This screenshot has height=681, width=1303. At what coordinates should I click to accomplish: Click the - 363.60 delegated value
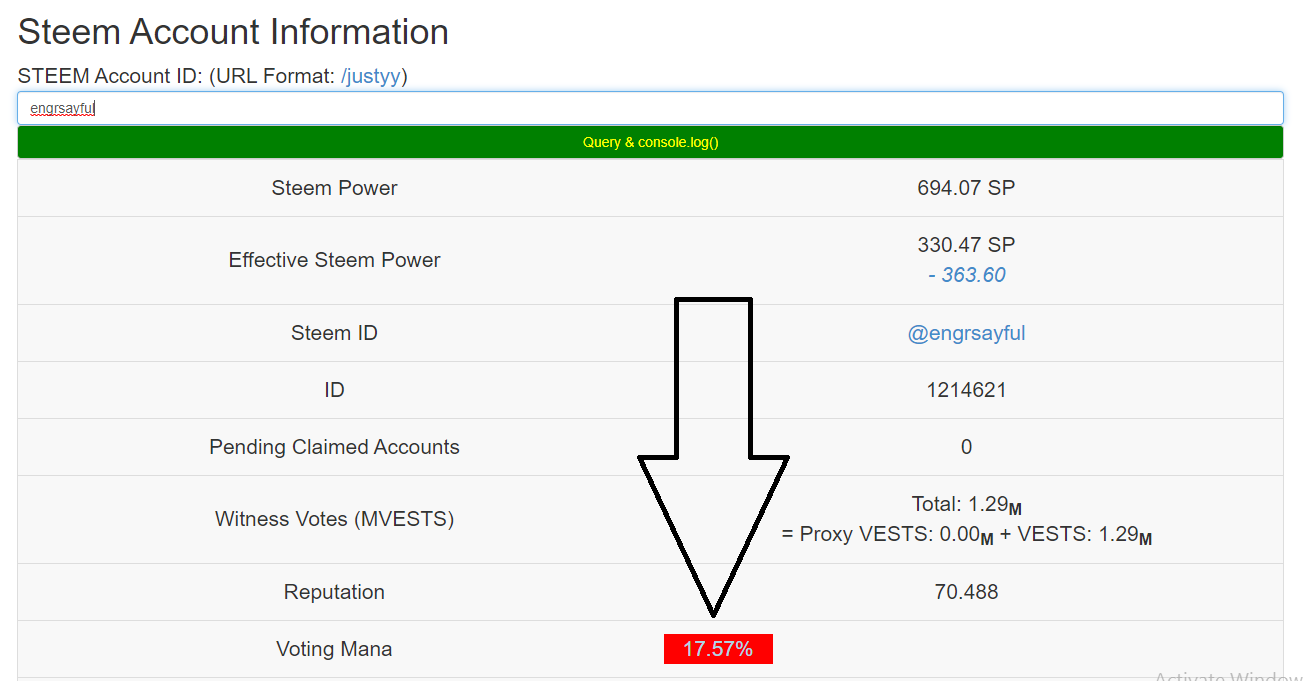click(966, 275)
